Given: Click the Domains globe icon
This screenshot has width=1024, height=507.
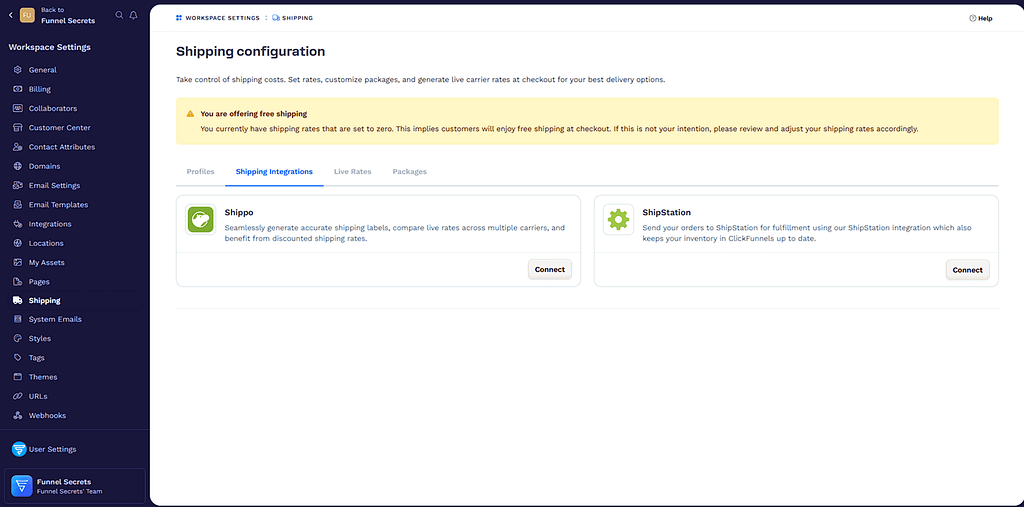Looking at the screenshot, I should (18, 166).
